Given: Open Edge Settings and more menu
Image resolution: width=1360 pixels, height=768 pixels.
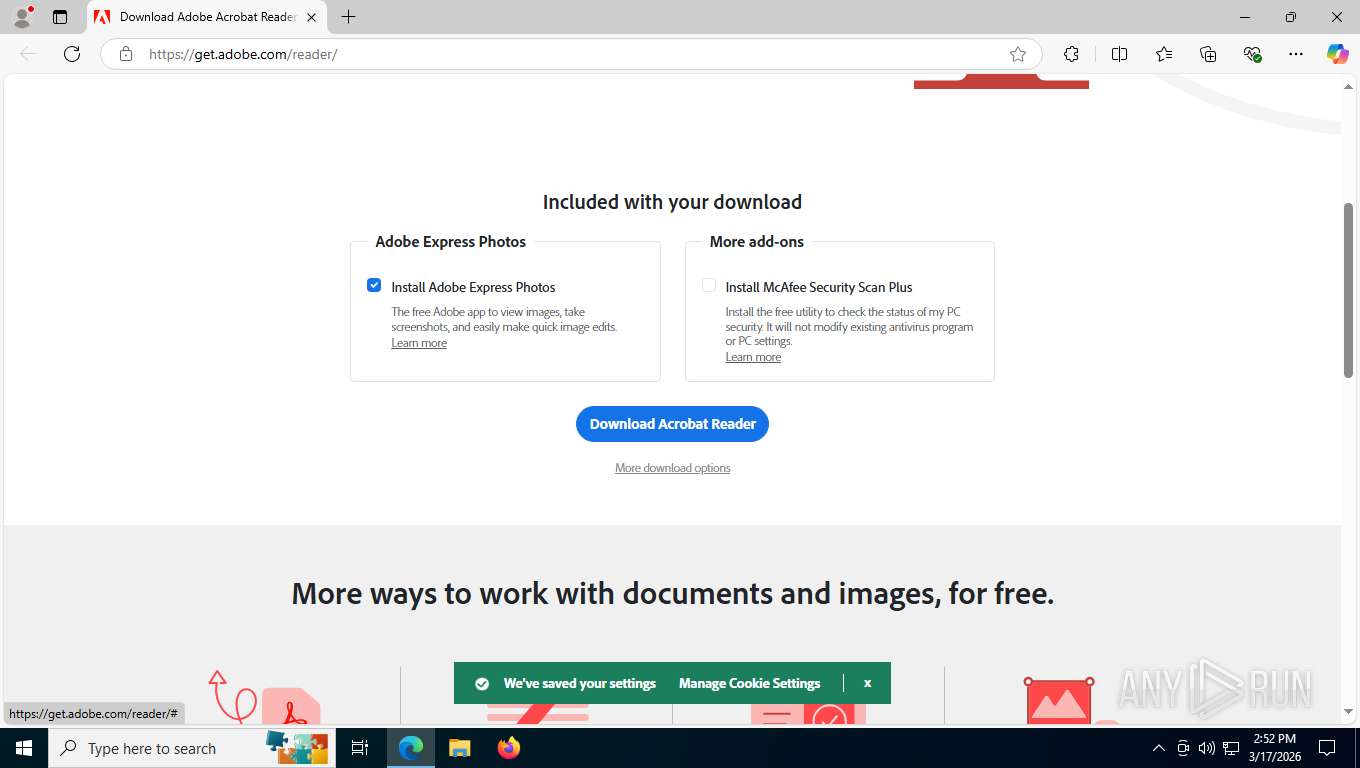Looking at the screenshot, I should tap(1296, 54).
